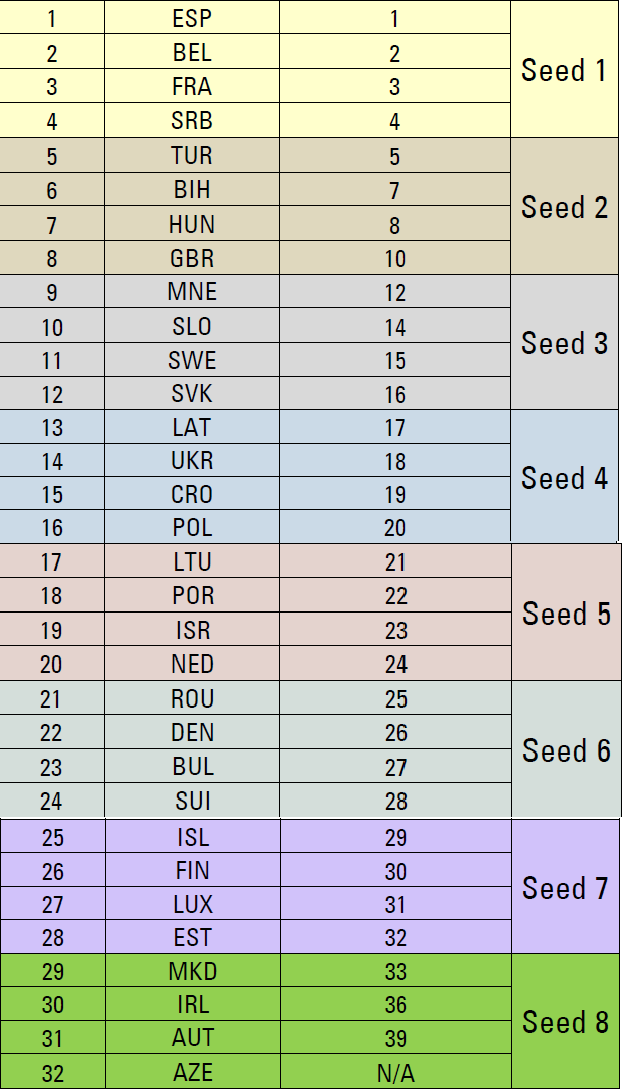The height and width of the screenshot is (1092, 622).
Task: Click the Seed 4 label cell
Action: [x=564, y=478]
